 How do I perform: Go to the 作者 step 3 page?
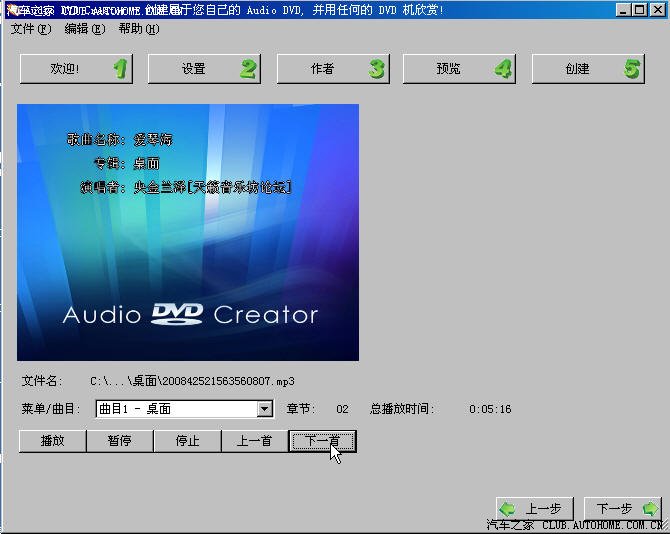[332, 69]
